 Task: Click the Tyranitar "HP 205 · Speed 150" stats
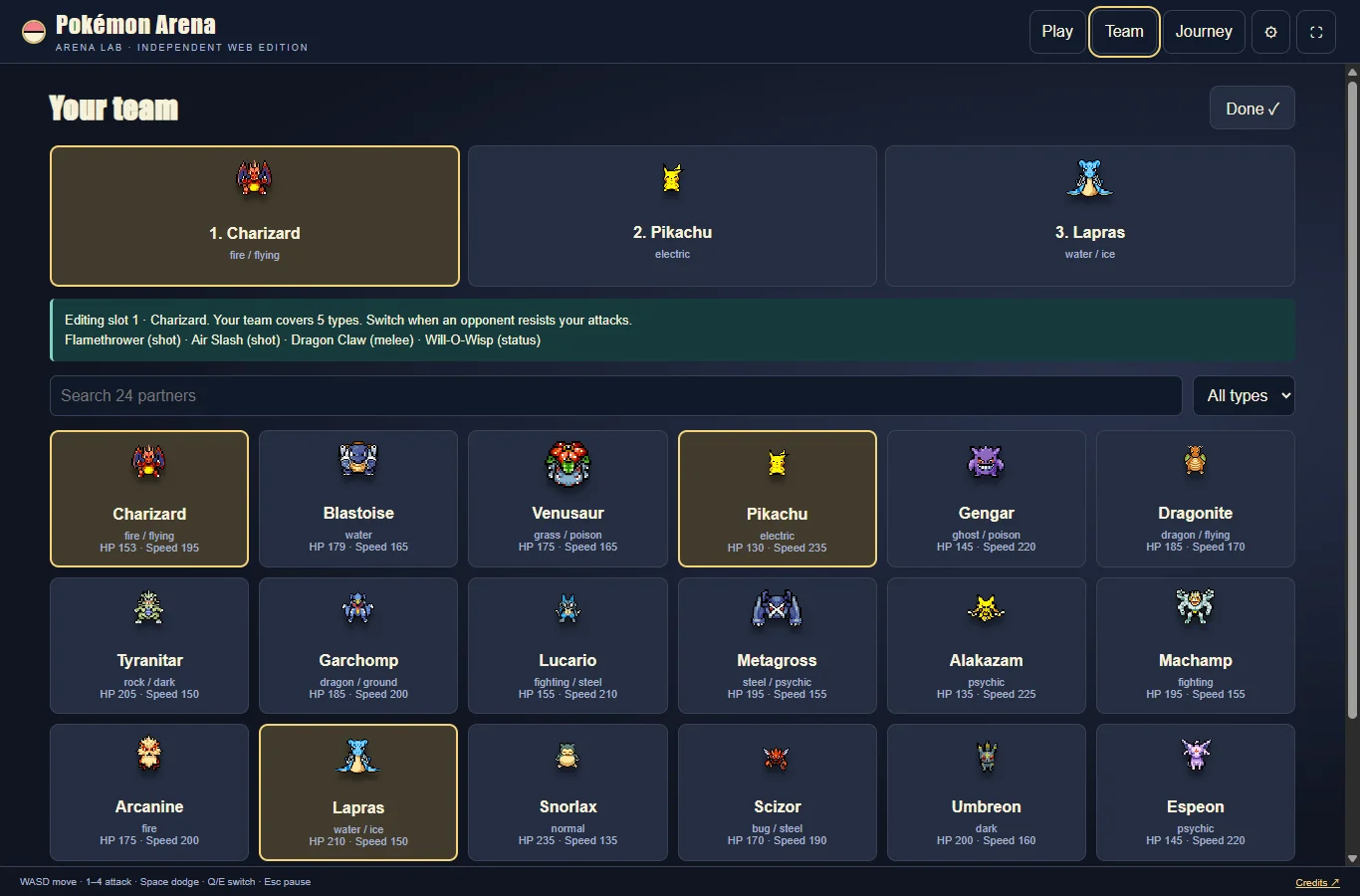pos(149,694)
